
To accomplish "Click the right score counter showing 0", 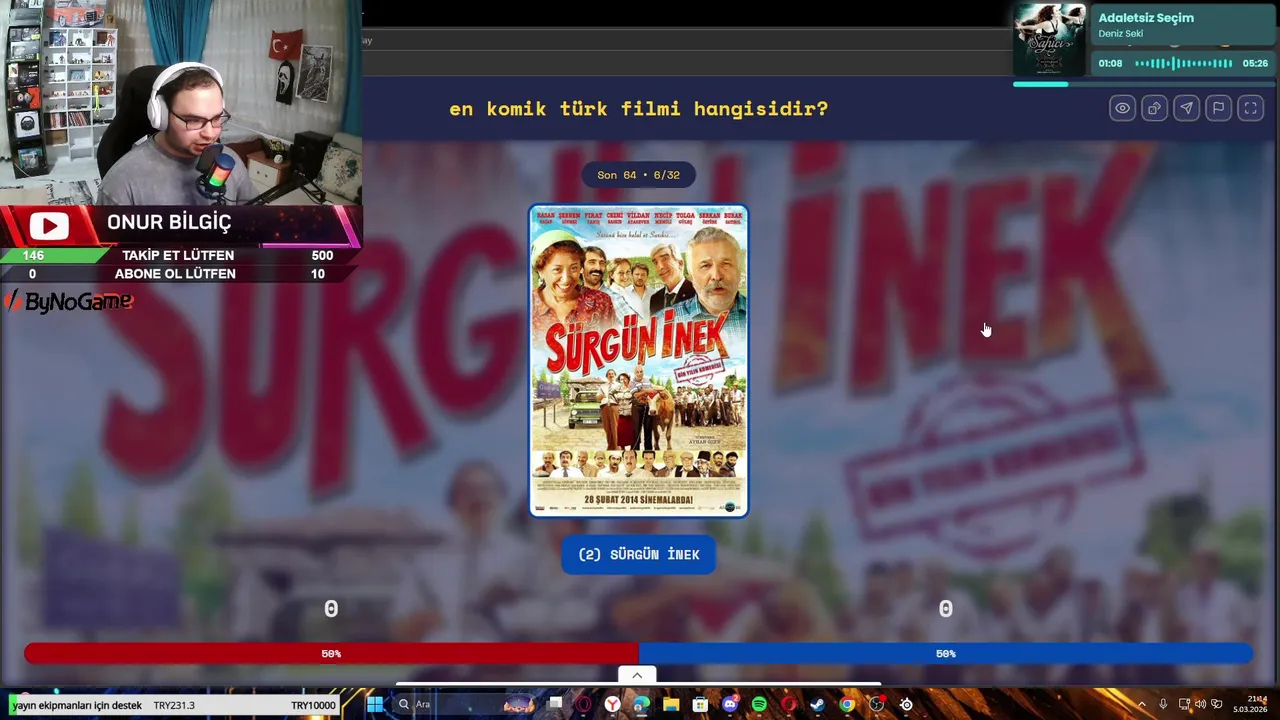I will tap(945, 609).
